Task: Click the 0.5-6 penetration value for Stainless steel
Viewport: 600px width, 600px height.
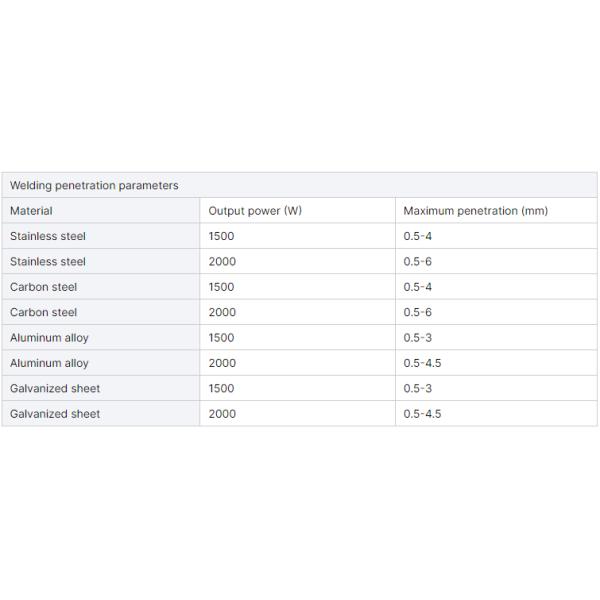Action: [417, 261]
